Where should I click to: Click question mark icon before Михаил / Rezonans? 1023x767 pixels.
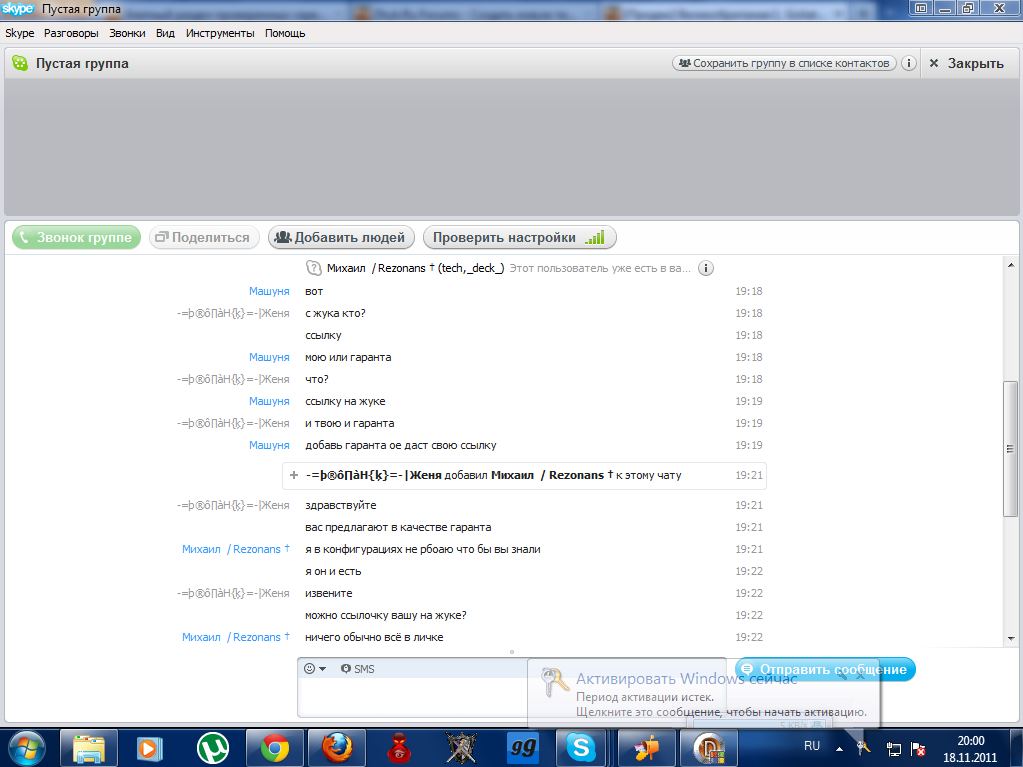coord(314,268)
